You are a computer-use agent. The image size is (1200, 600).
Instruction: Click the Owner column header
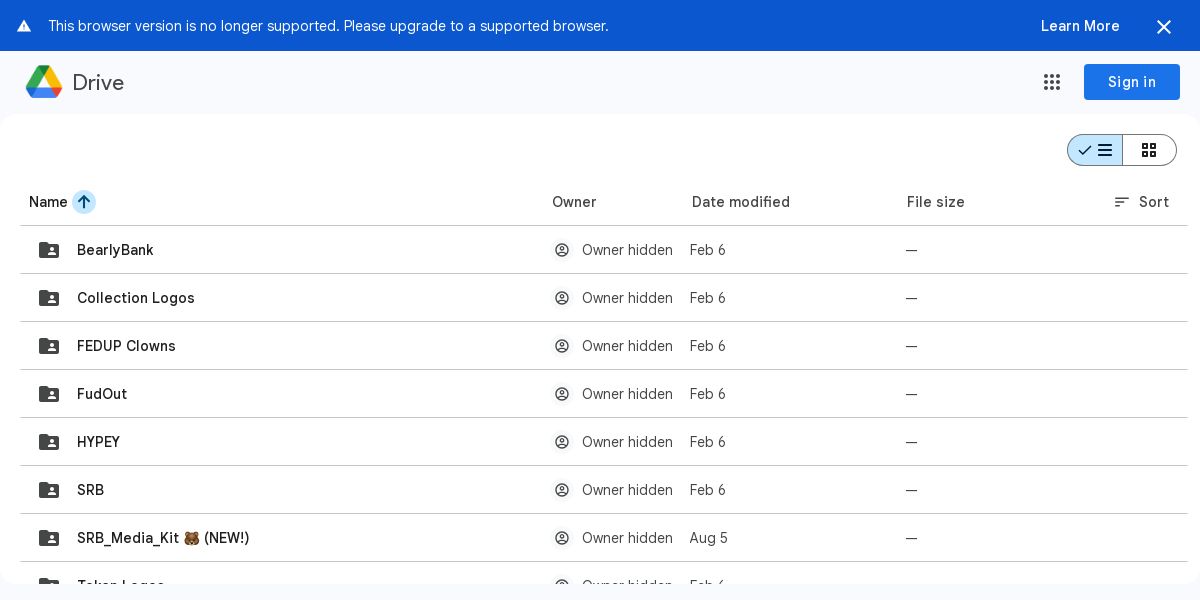(574, 202)
